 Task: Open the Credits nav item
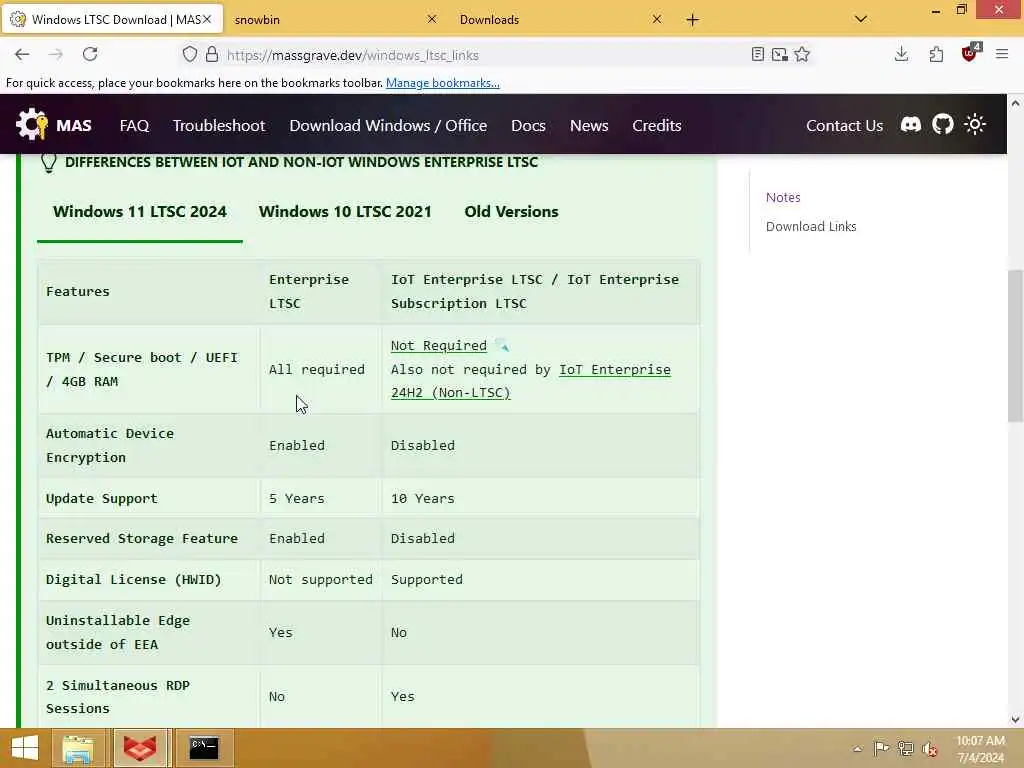click(656, 125)
